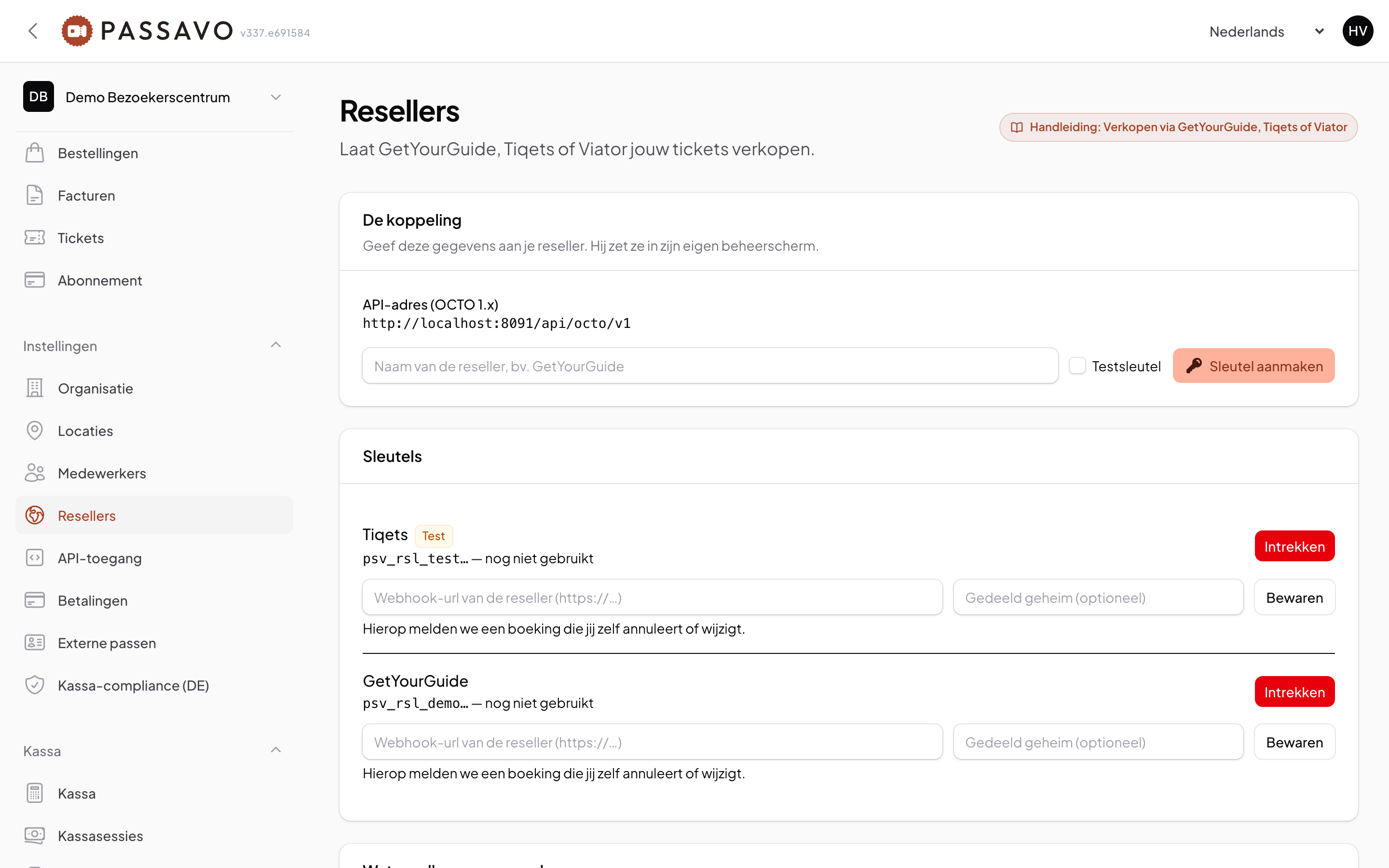Click Sleutel aanmaken button
This screenshot has height=868, width=1389.
1253,366
